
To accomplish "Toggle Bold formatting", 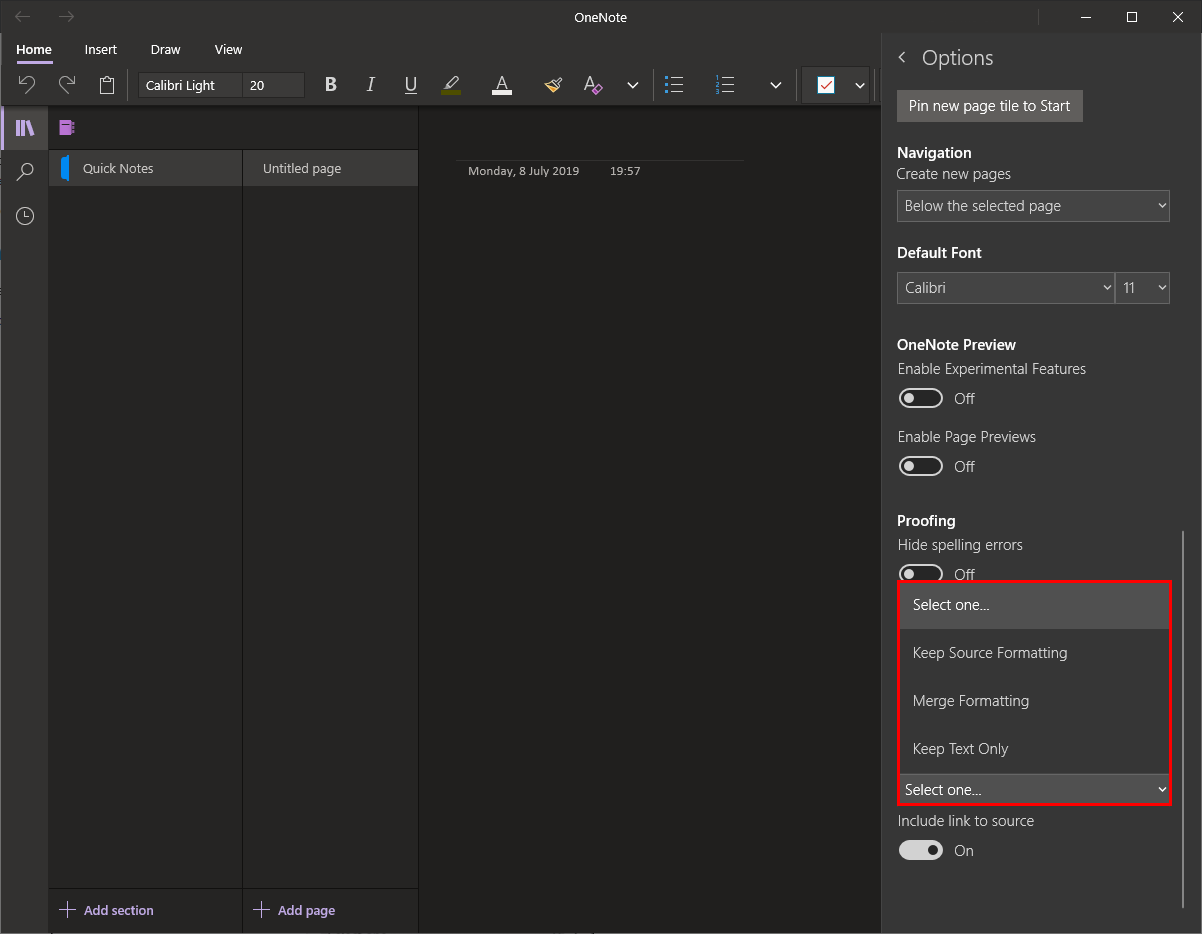I will click(x=331, y=85).
